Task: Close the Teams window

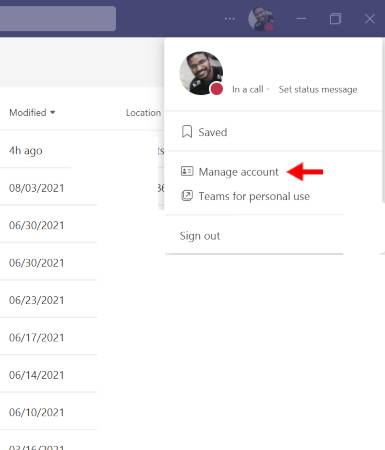Action: tap(370, 19)
